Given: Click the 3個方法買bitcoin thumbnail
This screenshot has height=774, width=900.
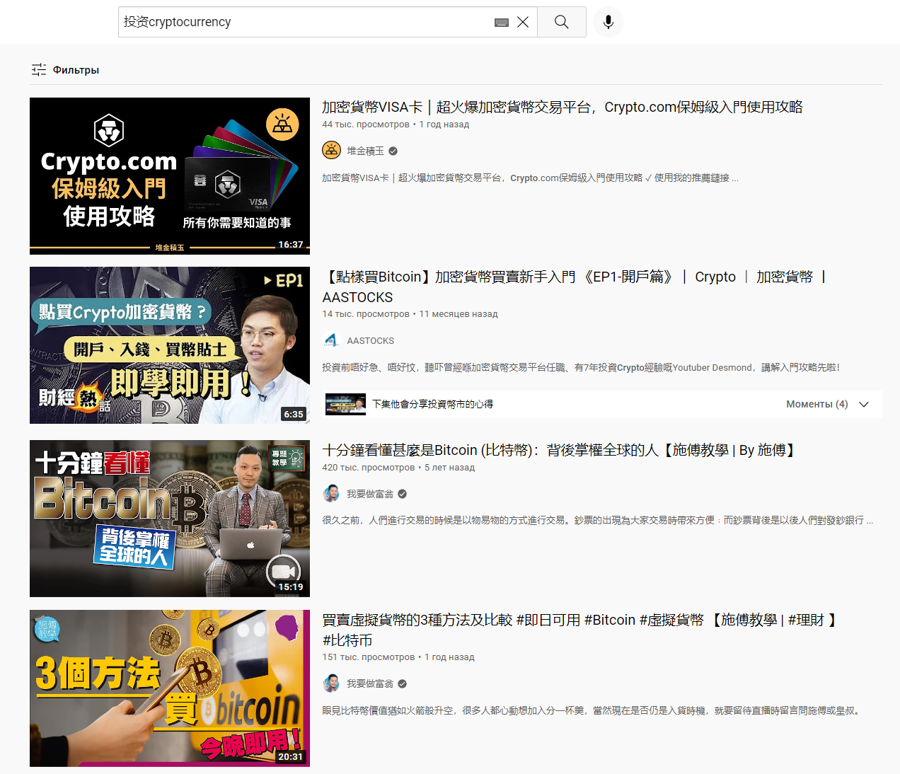Looking at the screenshot, I should 170,688.
